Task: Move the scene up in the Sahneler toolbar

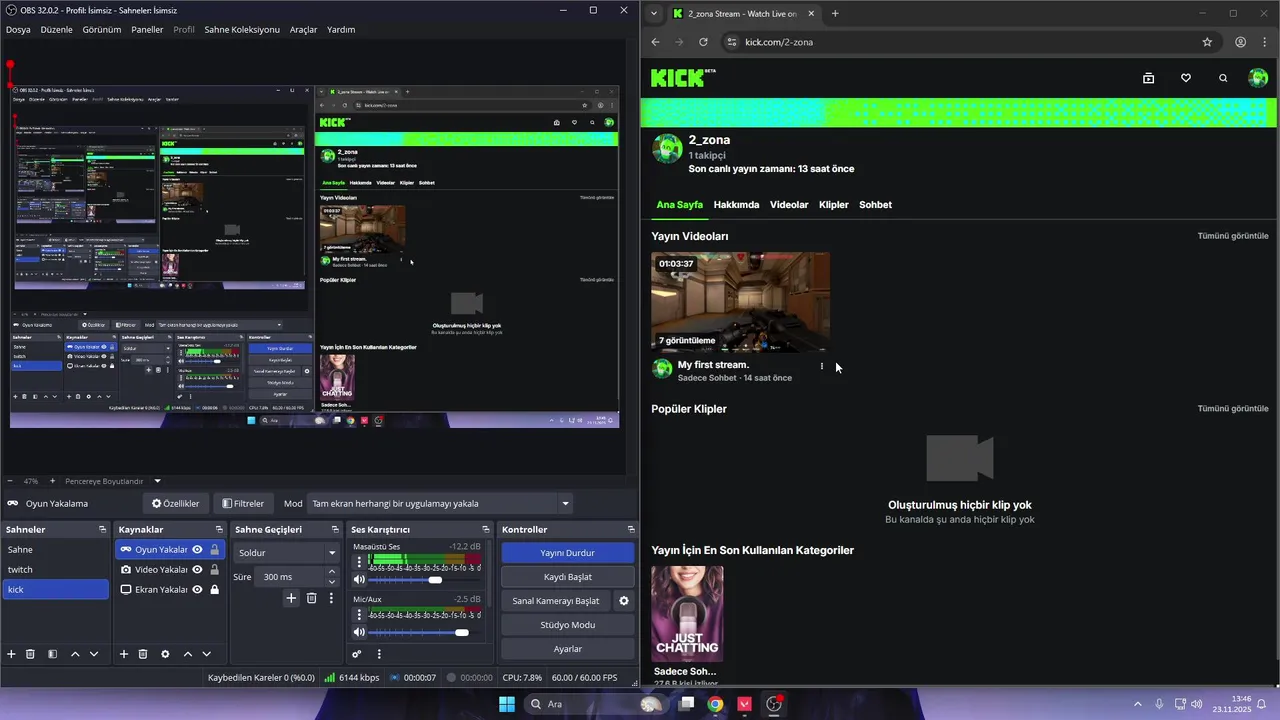Action: [75, 654]
